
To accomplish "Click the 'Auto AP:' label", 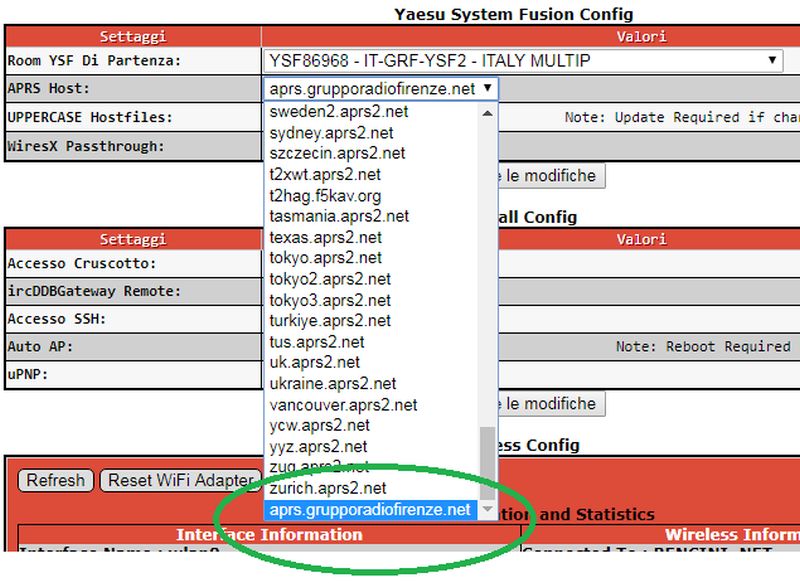I will pyautogui.click(x=40, y=347).
